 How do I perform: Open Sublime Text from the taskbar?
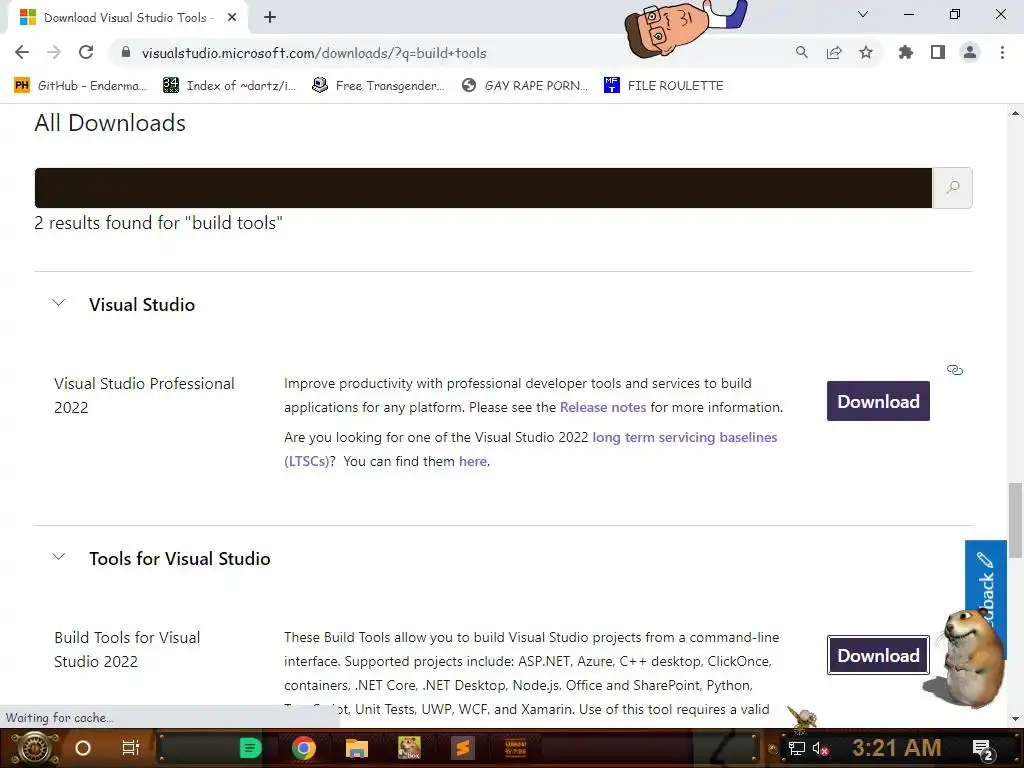[463, 748]
